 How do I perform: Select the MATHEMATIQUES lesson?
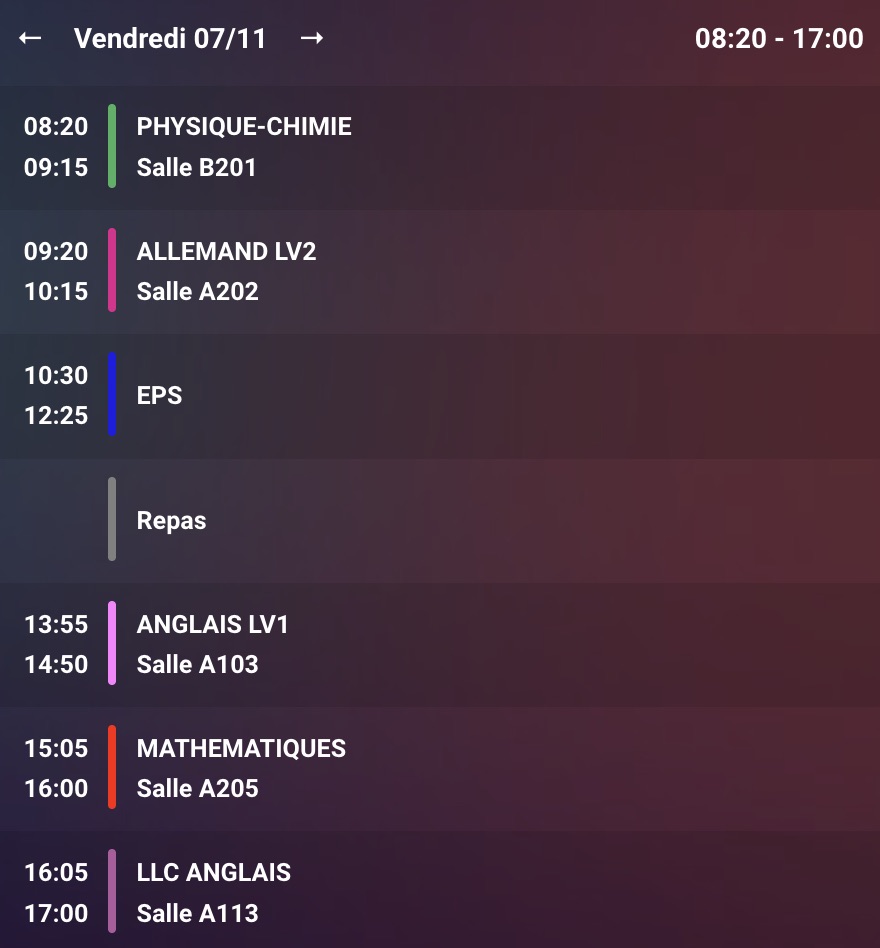pyautogui.click(x=241, y=748)
